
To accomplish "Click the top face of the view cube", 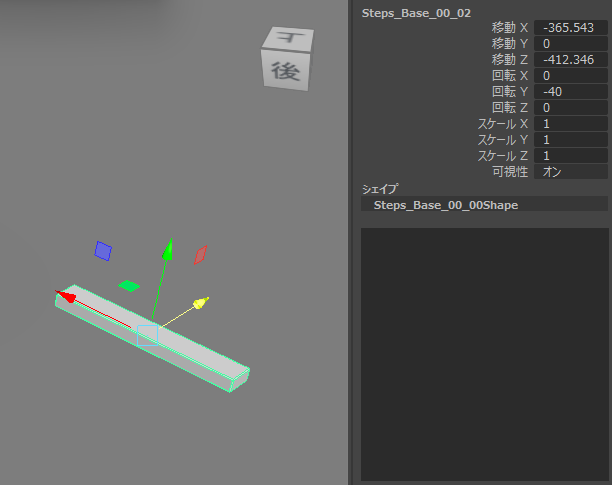I will click(289, 37).
